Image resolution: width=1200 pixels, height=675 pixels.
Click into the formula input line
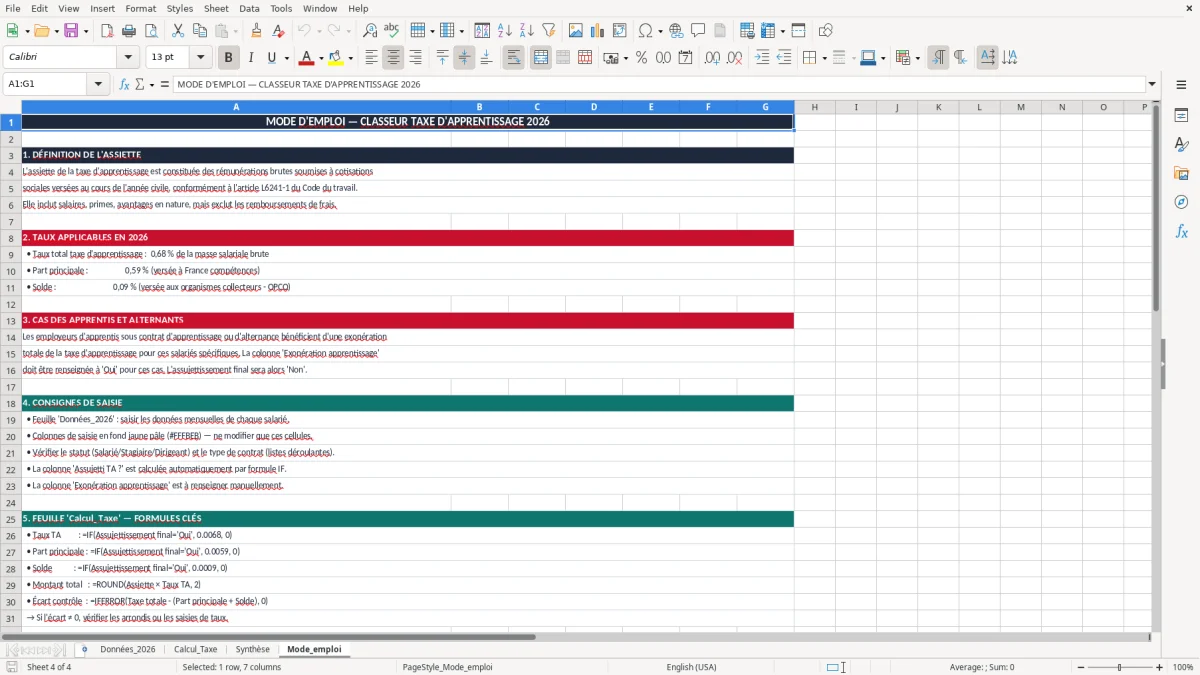658,84
